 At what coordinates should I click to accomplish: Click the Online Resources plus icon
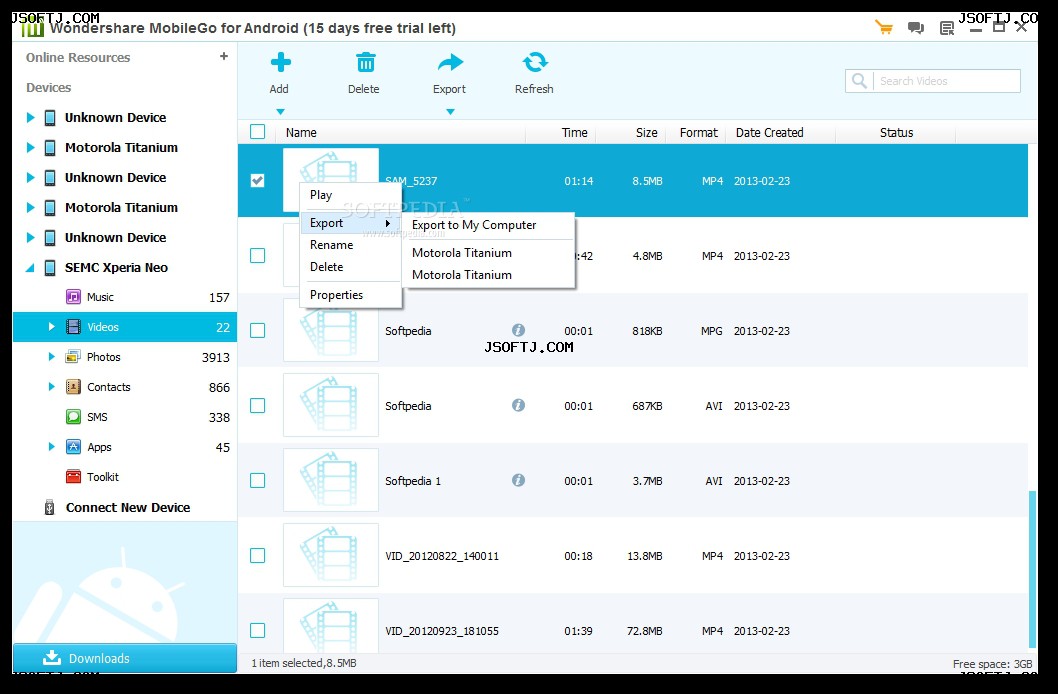[224, 57]
